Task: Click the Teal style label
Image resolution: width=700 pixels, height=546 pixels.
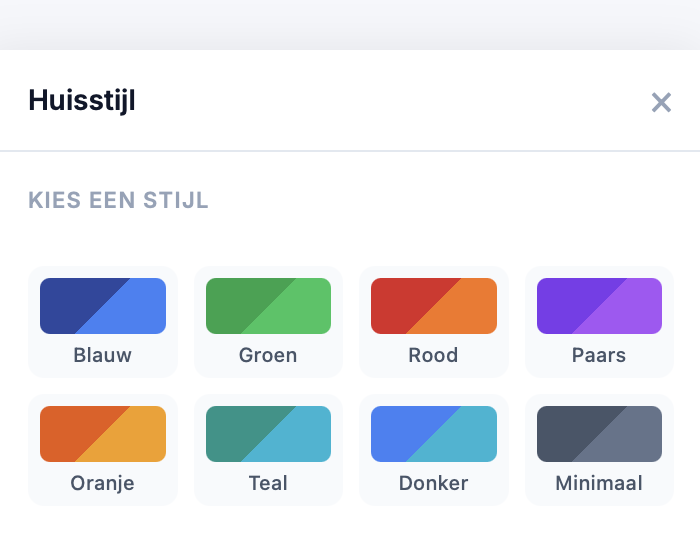Action: pyautogui.click(x=268, y=483)
